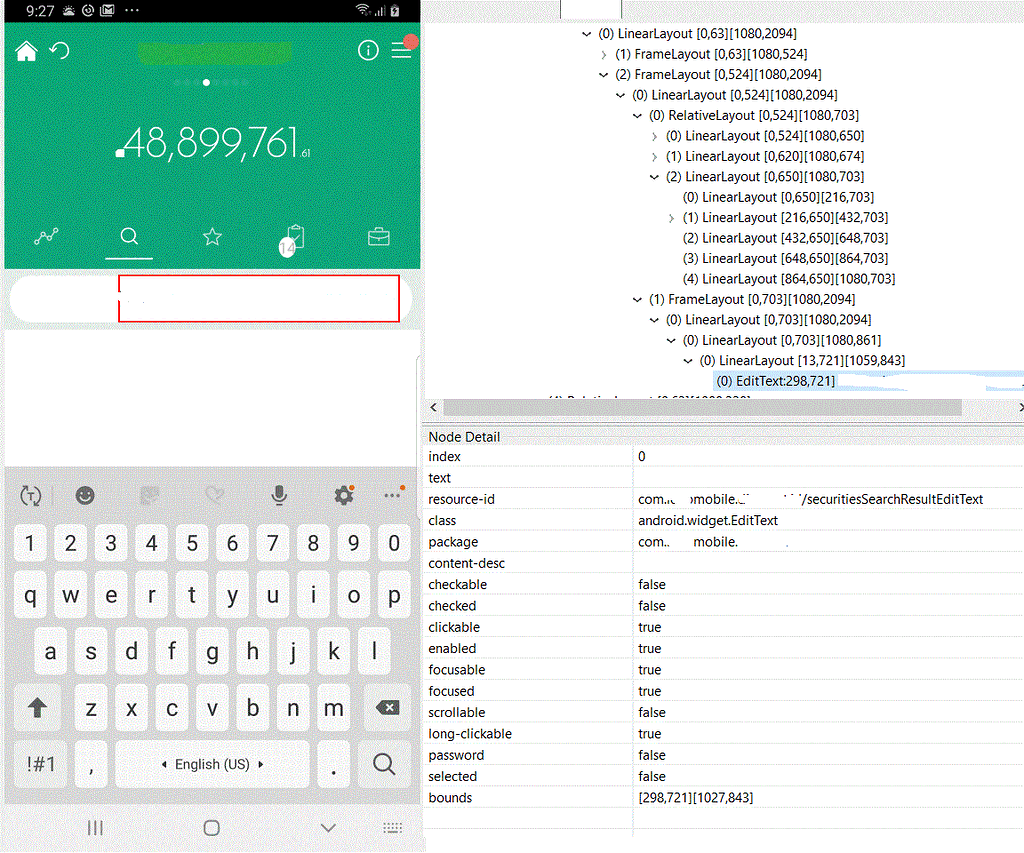Tap the keyboard sticker icon
The height and width of the screenshot is (853, 1024).
[x=150, y=496]
